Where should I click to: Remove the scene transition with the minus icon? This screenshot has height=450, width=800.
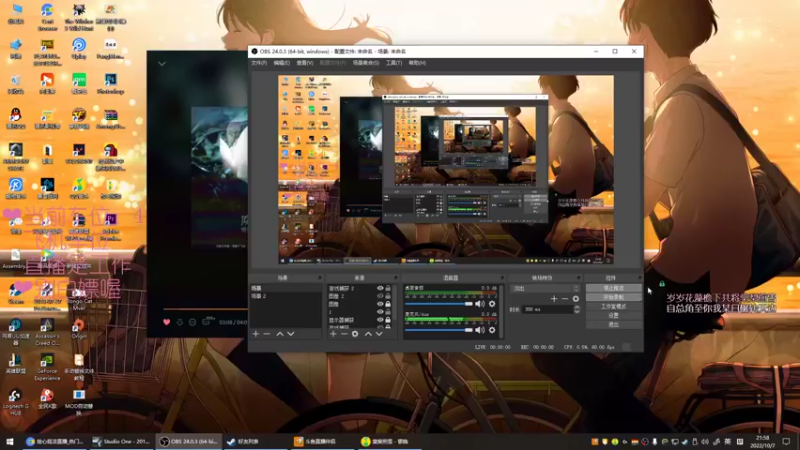tap(565, 299)
